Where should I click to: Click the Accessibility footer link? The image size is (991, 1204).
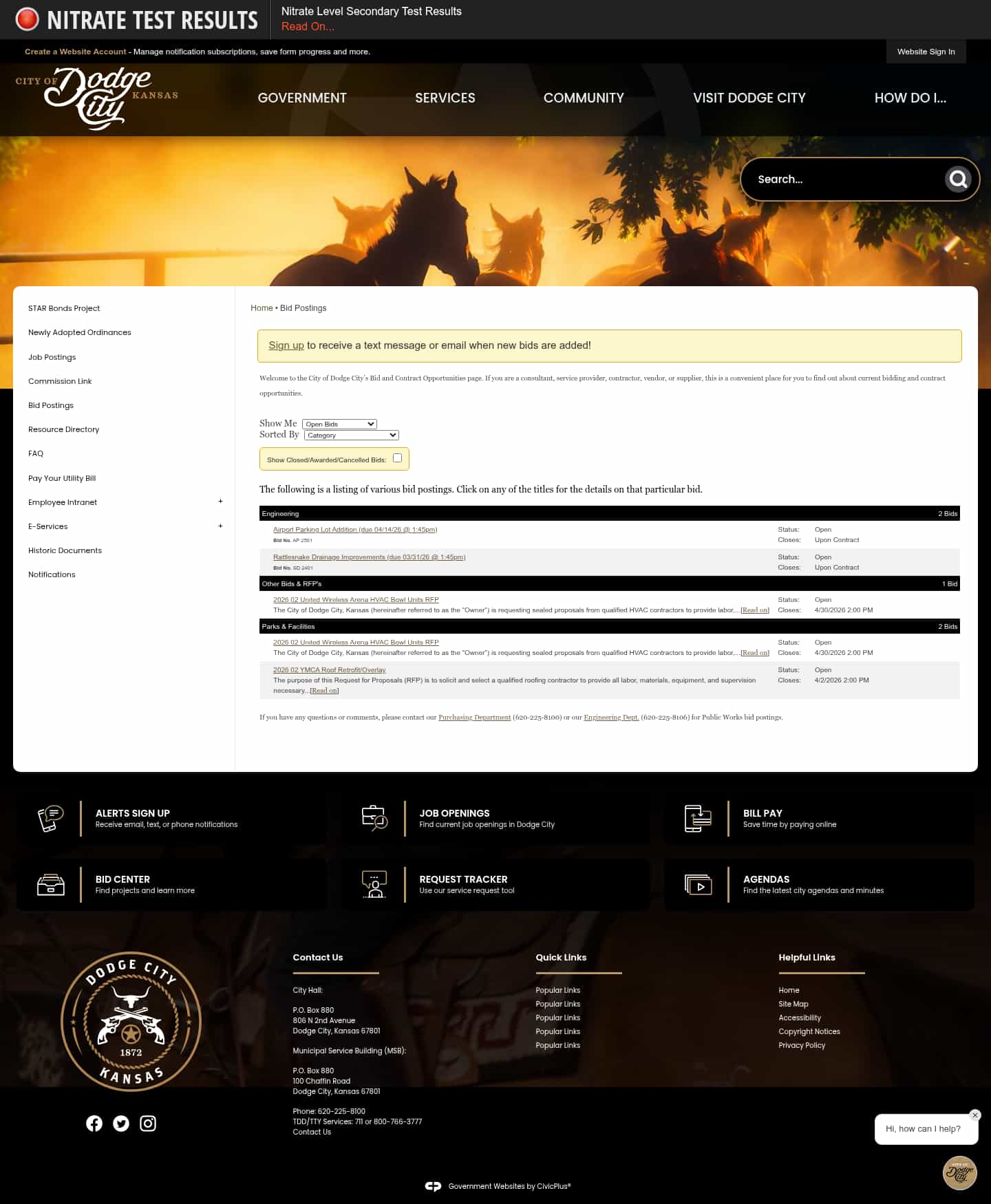800,1018
